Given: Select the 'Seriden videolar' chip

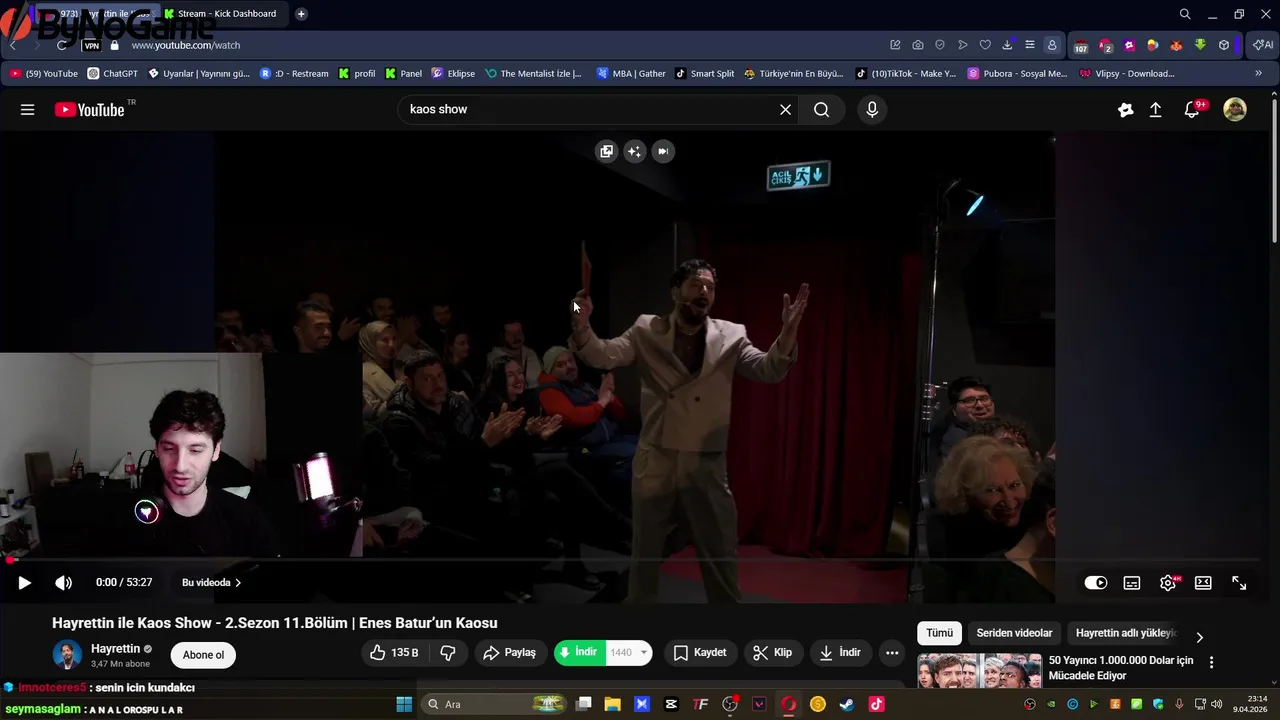Looking at the screenshot, I should point(1014,633).
